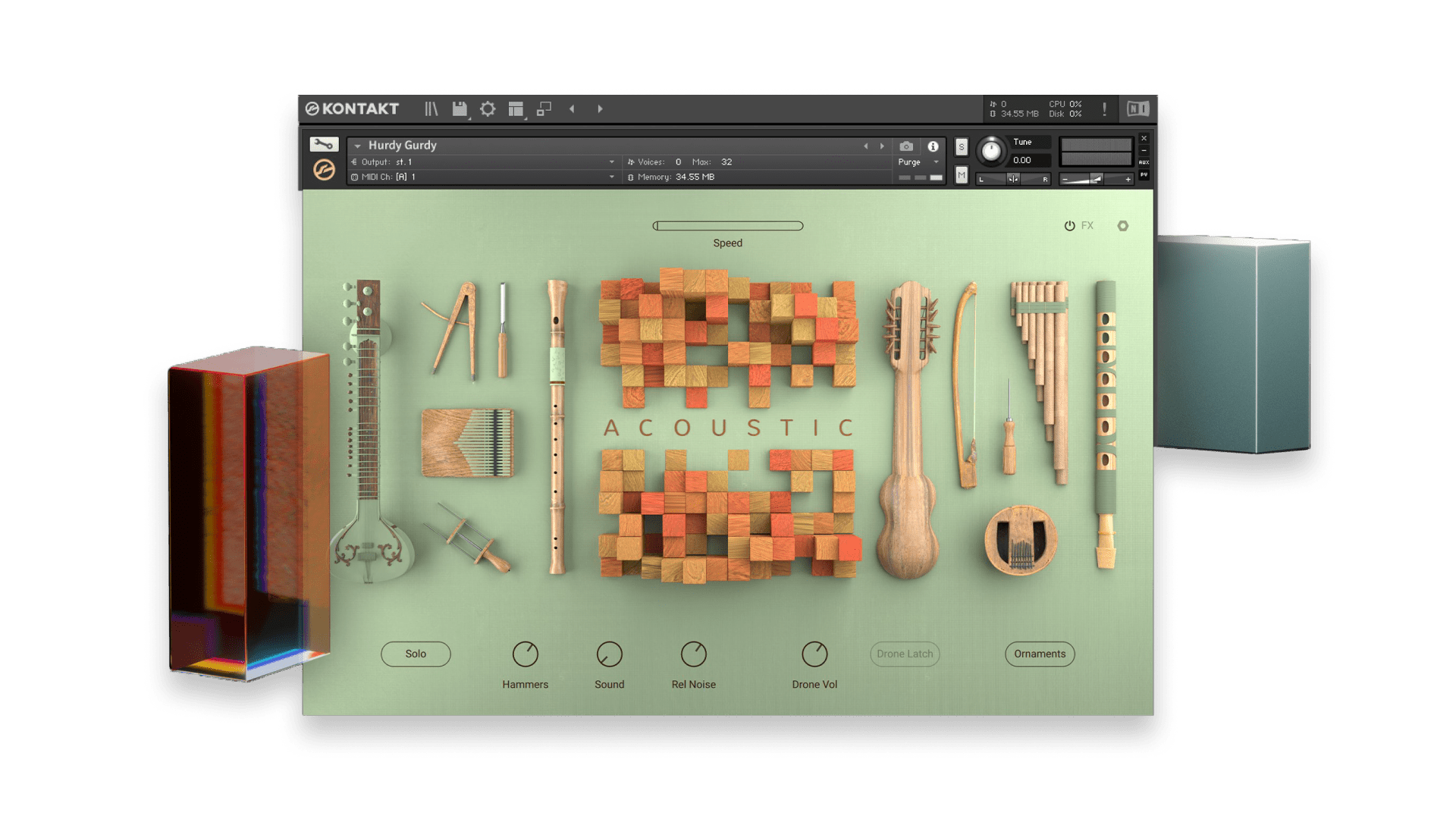Screen dimensions: 1456x819
Task: Open the Kontakt library browser icon
Action: point(431,108)
